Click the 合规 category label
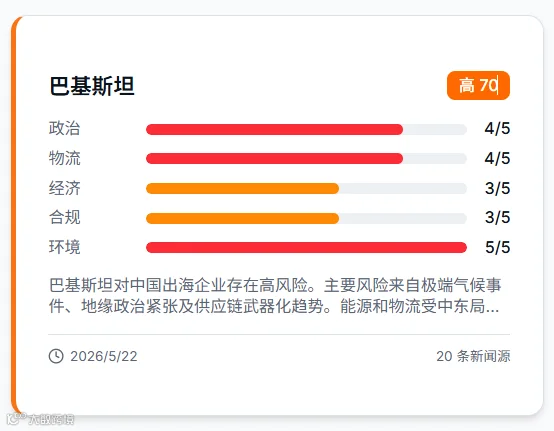 65,217
